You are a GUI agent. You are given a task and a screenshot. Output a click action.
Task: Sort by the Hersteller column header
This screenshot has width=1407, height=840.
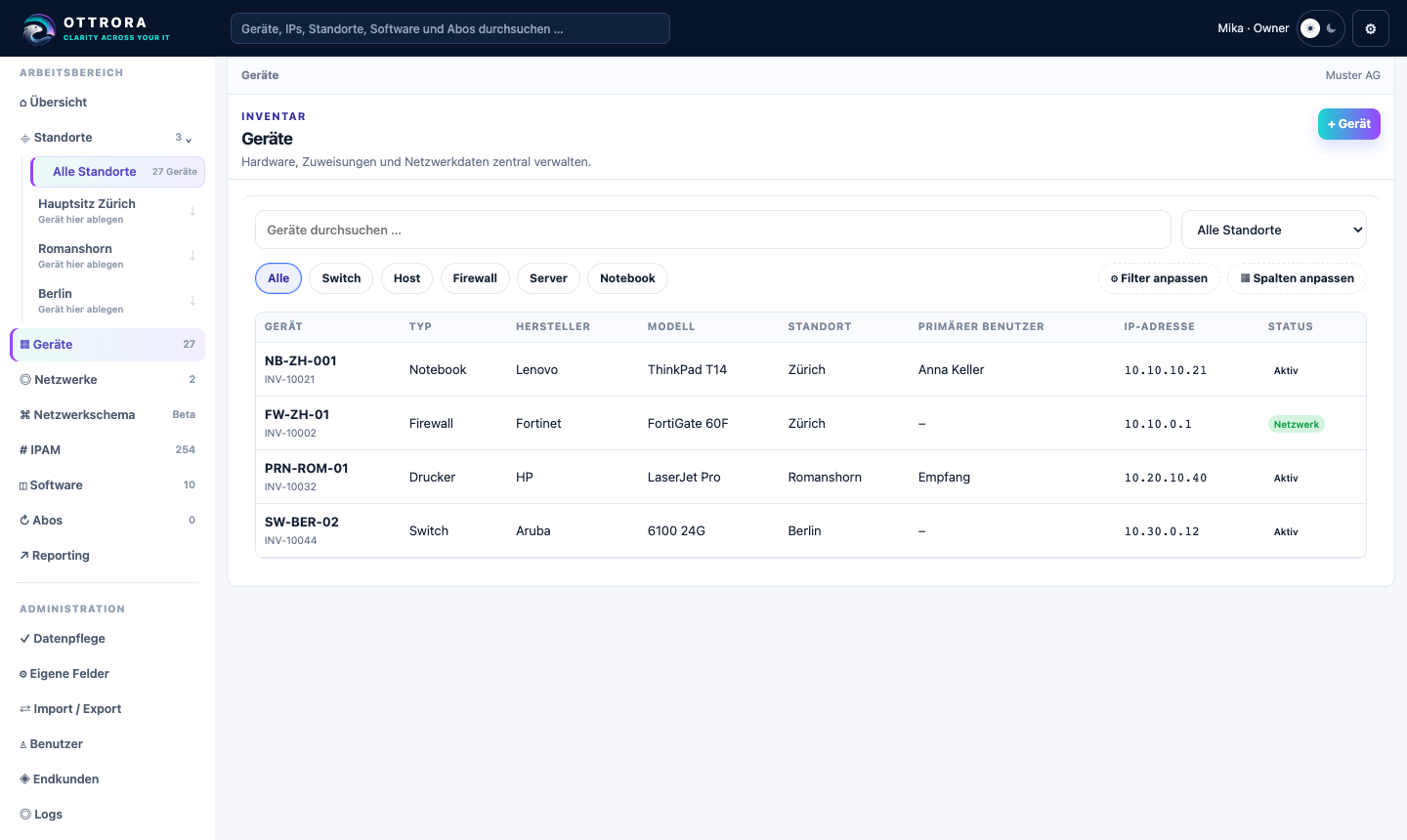[x=553, y=327]
